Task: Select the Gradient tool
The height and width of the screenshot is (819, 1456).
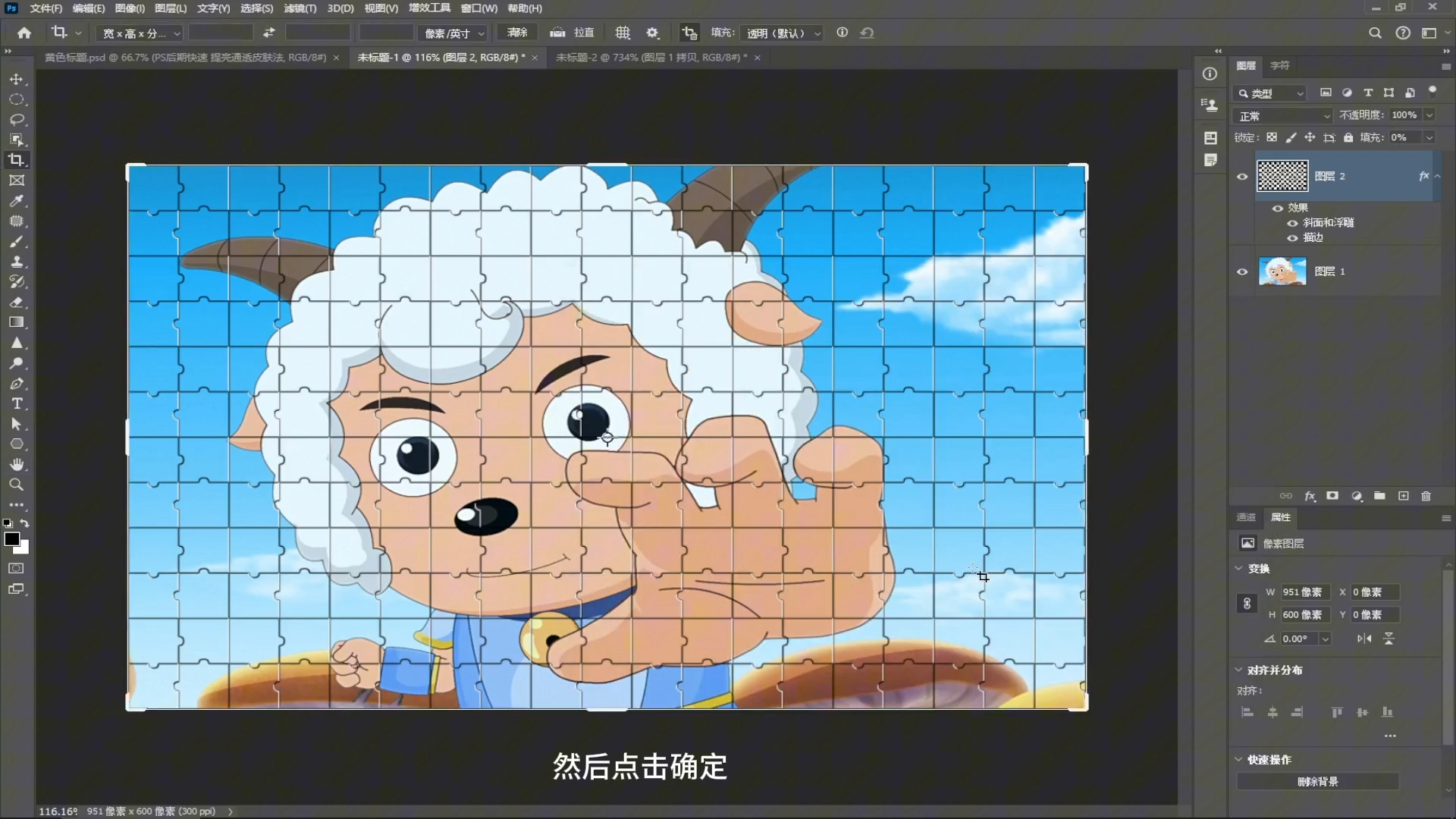Action: pyautogui.click(x=16, y=322)
